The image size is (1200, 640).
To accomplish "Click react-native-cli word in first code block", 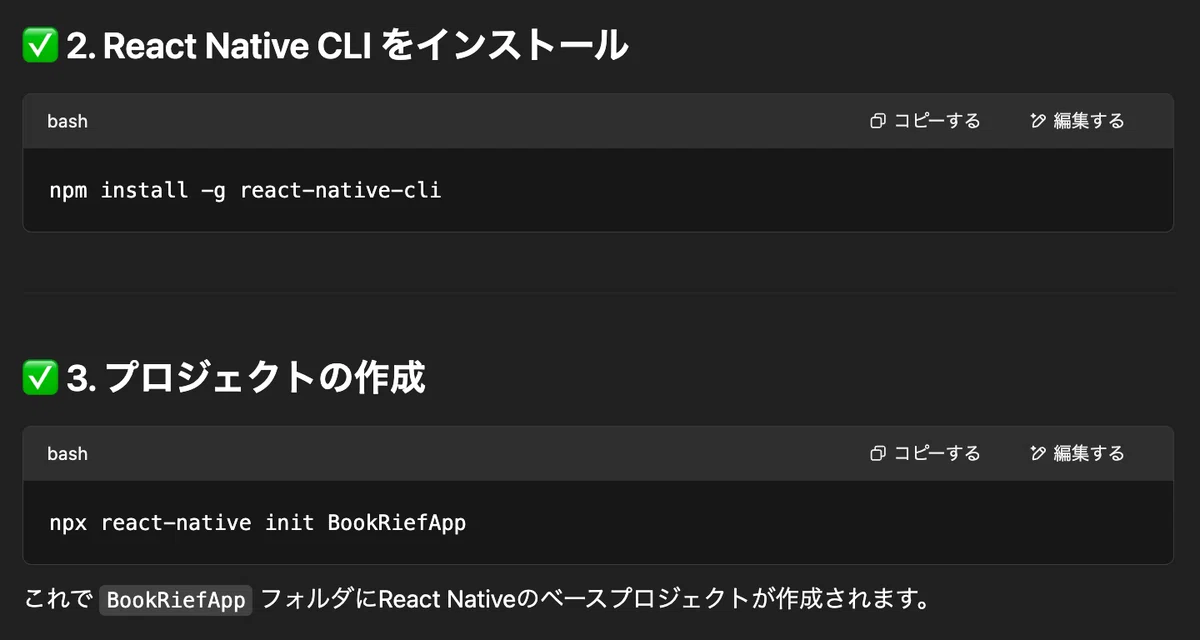I will [x=340, y=190].
